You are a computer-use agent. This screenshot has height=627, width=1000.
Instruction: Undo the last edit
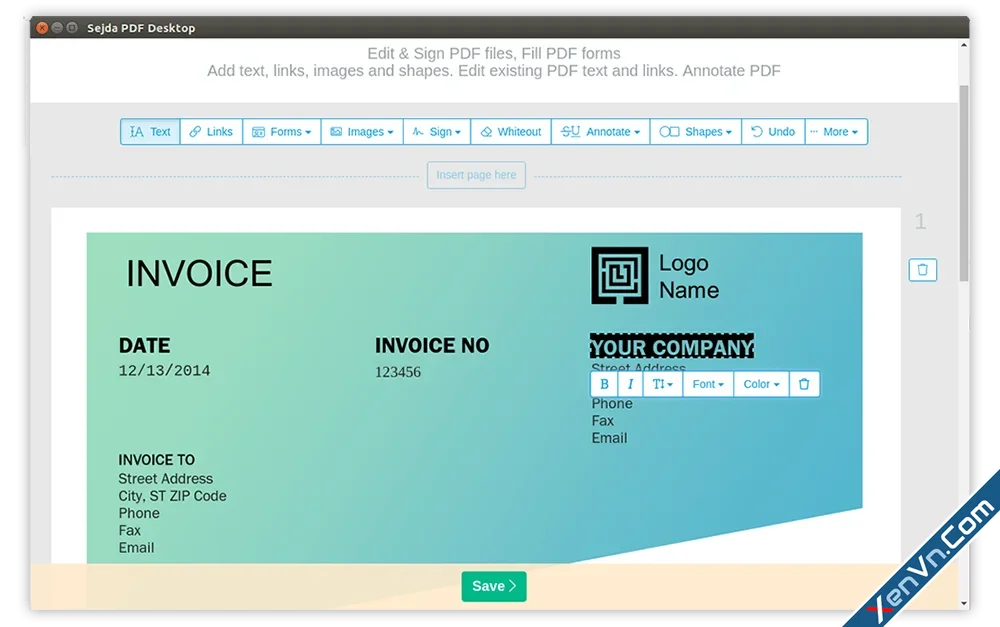pyautogui.click(x=773, y=131)
